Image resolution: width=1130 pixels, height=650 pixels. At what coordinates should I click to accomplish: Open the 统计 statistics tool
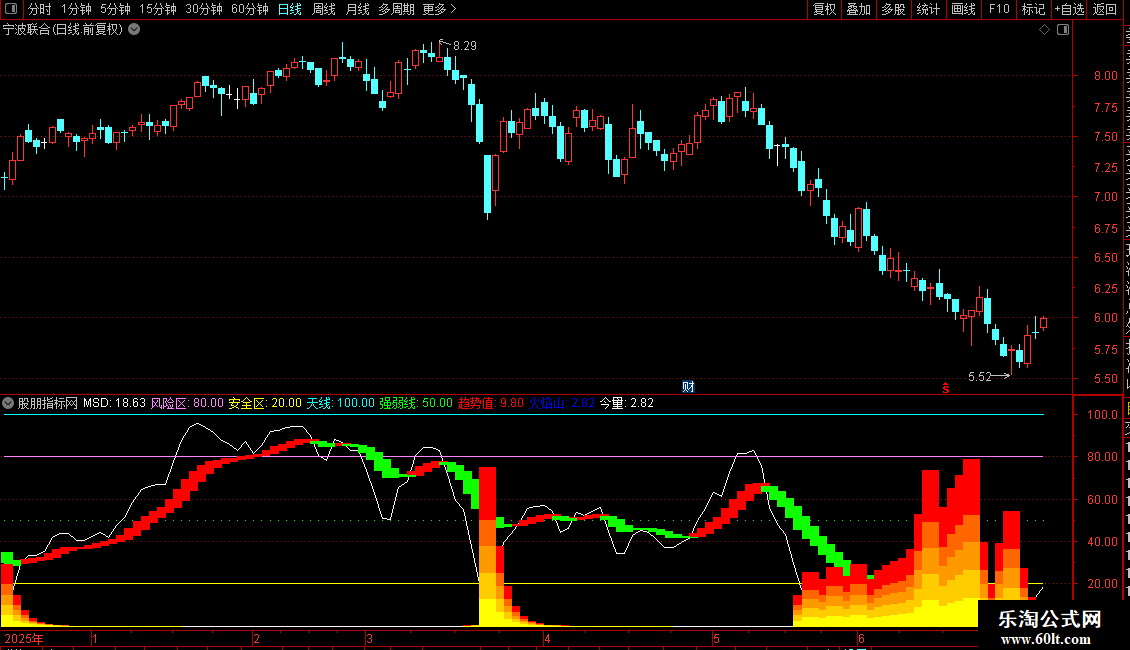(928, 9)
